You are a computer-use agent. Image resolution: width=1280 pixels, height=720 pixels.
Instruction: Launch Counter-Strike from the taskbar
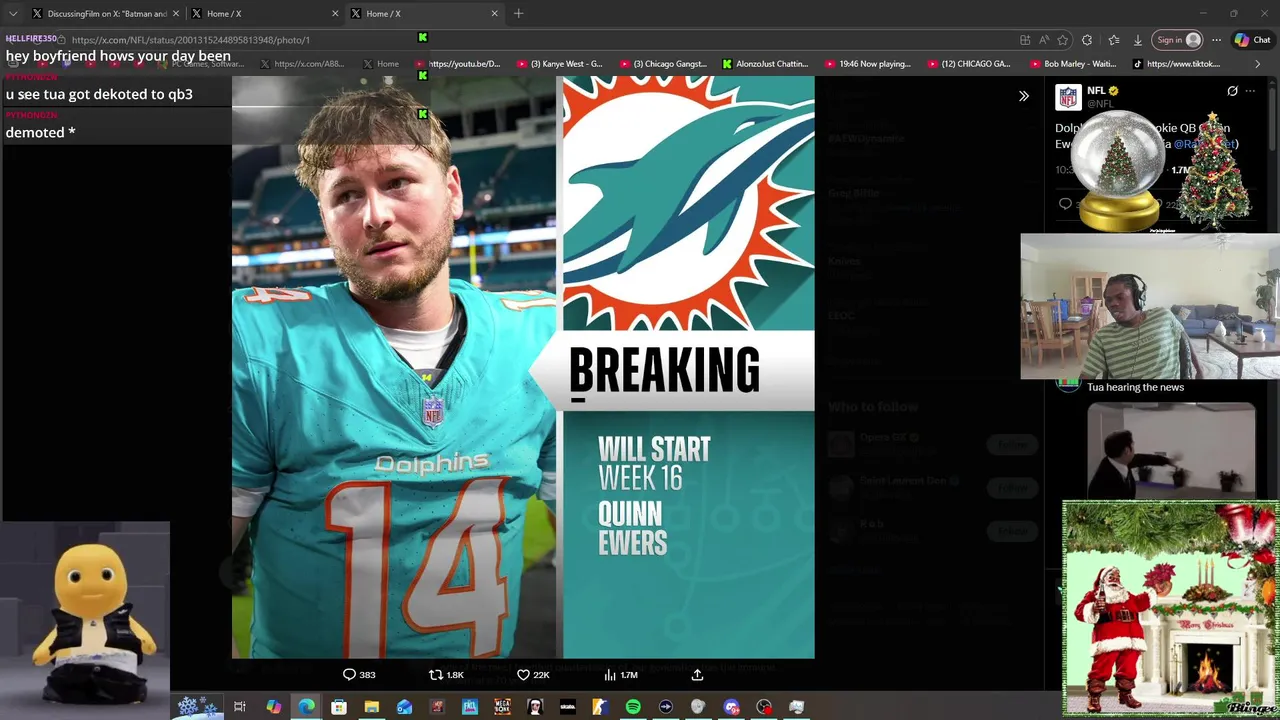[x=600, y=707]
